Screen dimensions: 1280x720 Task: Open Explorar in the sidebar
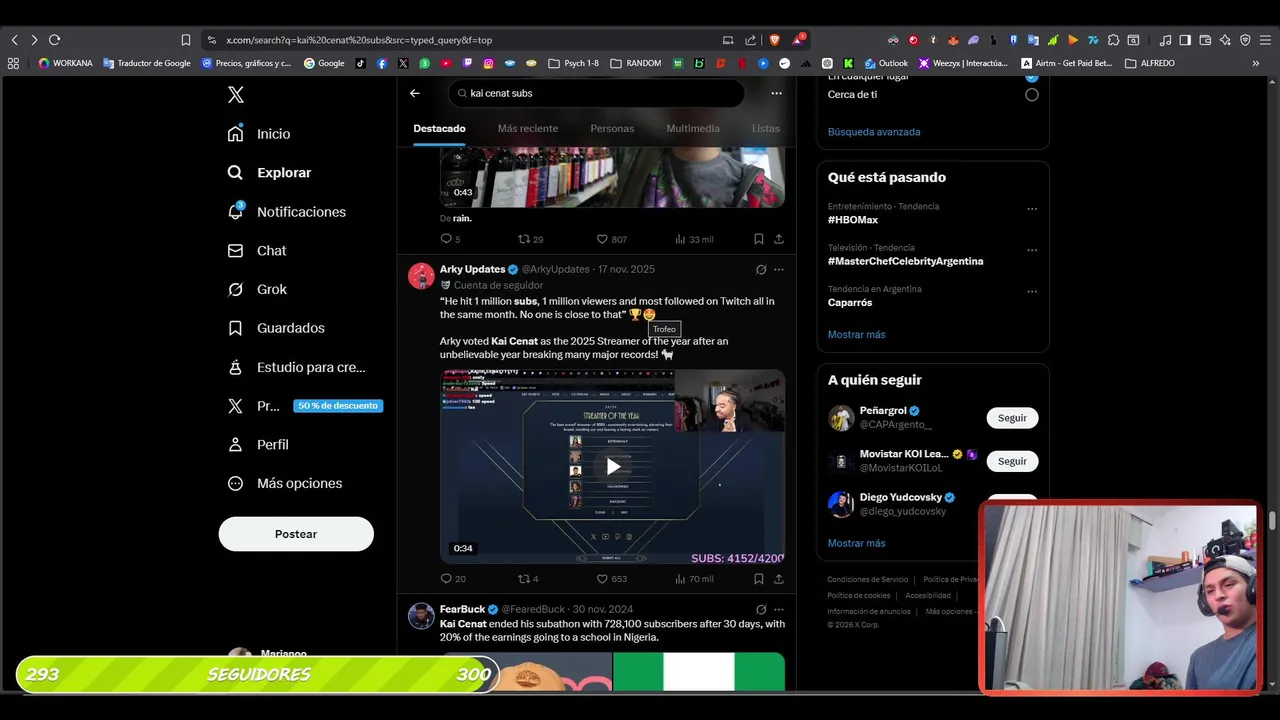(269, 173)
